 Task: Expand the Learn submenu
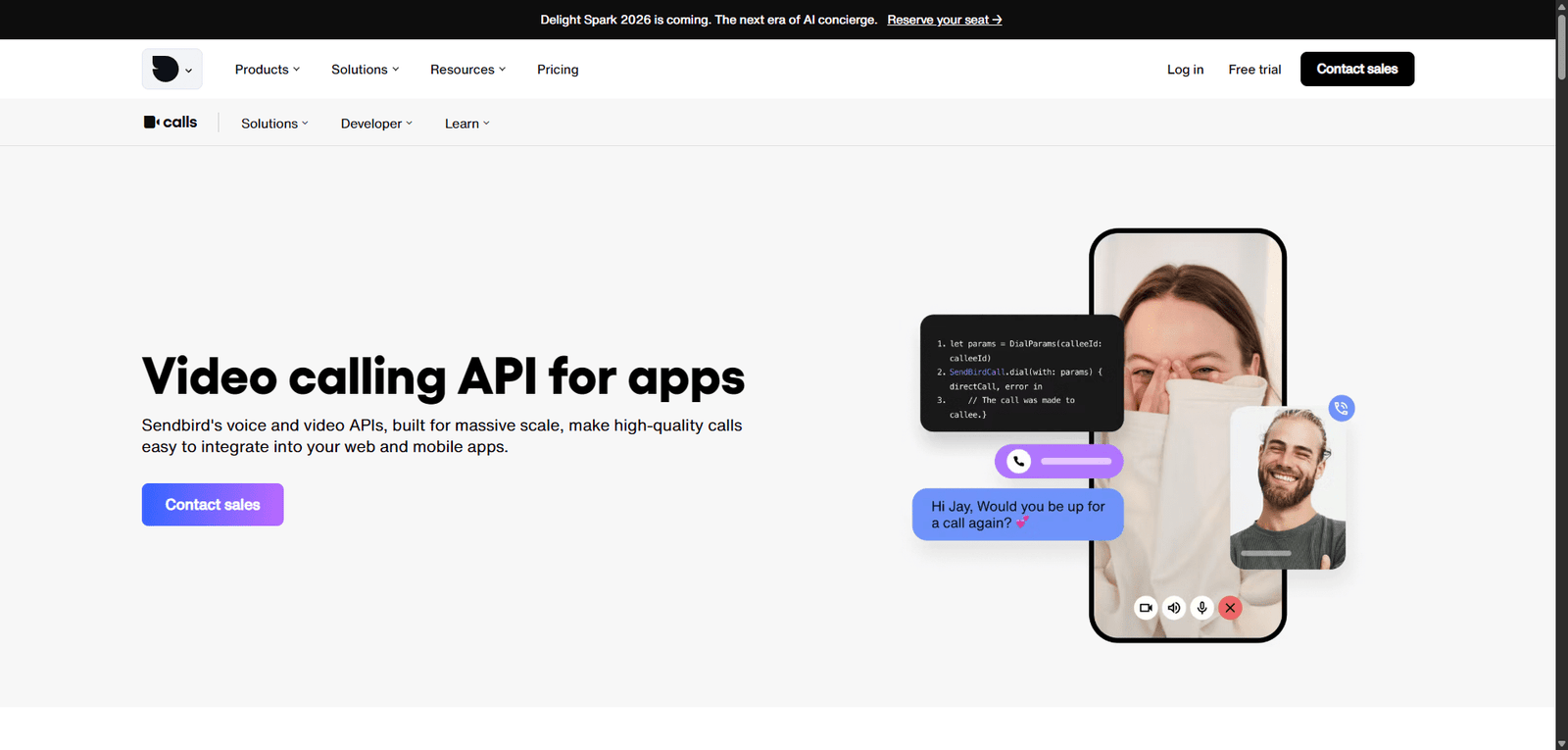pos(466,124)
